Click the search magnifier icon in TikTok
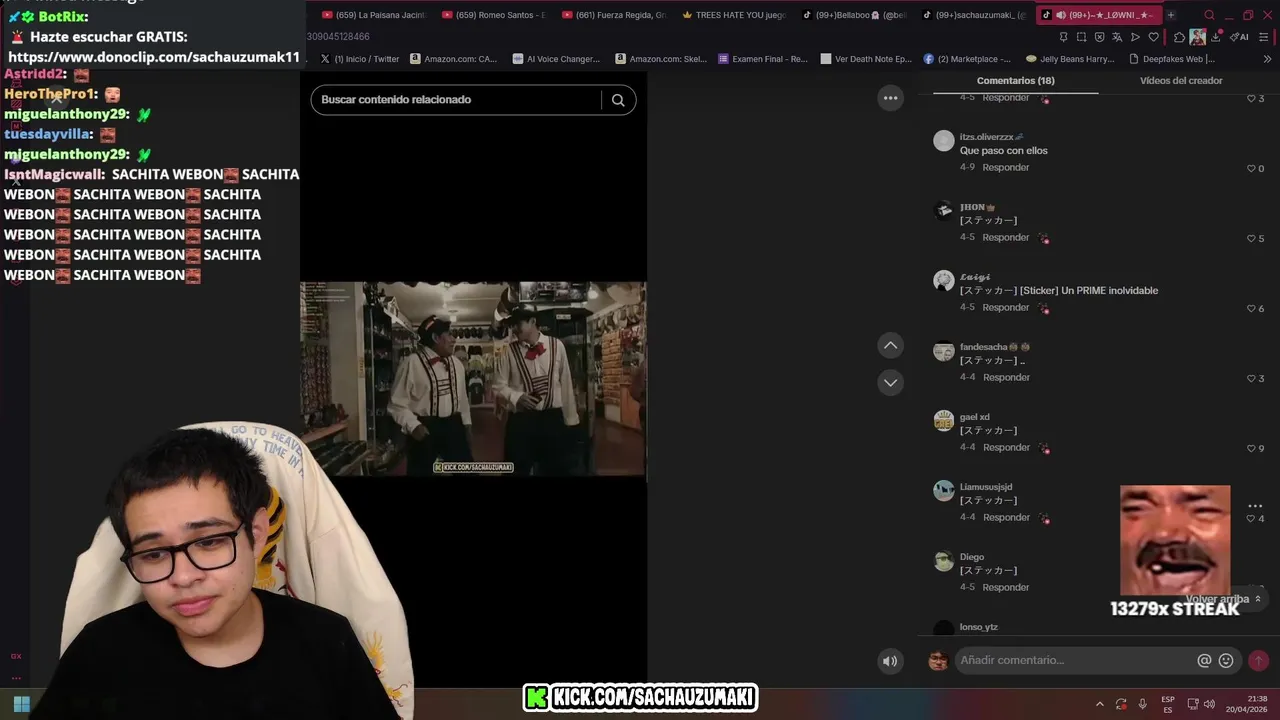1280x720 pixels. coord(618,100)
